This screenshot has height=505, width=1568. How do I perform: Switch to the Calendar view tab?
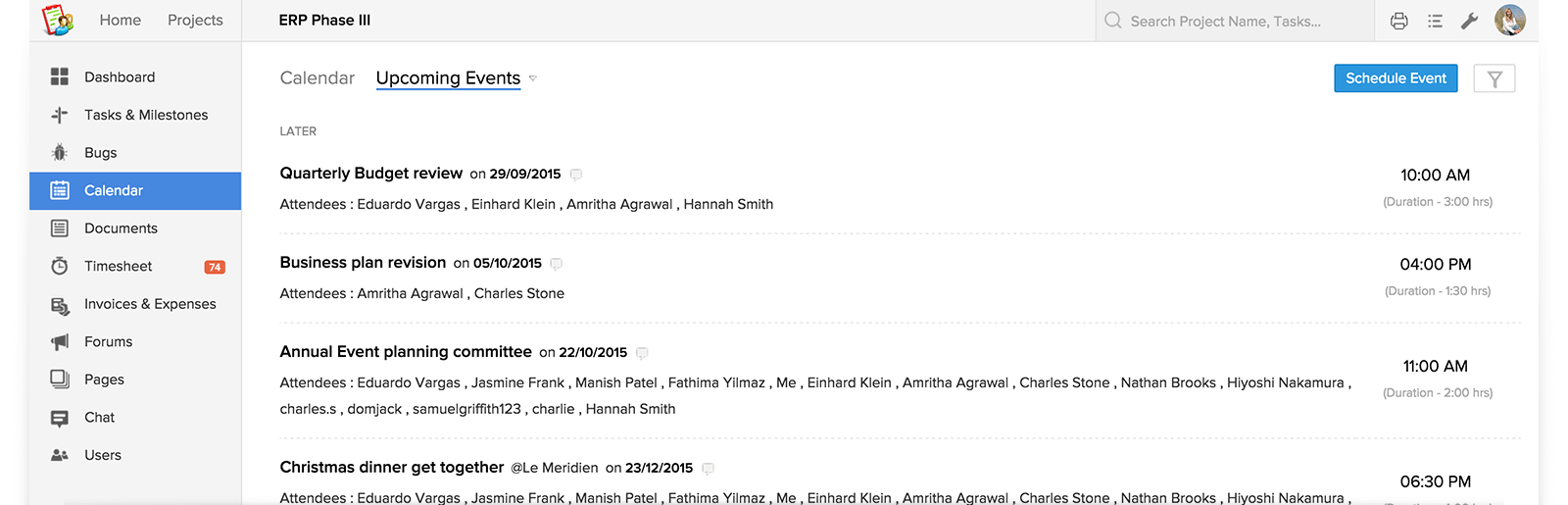(318, 77)
